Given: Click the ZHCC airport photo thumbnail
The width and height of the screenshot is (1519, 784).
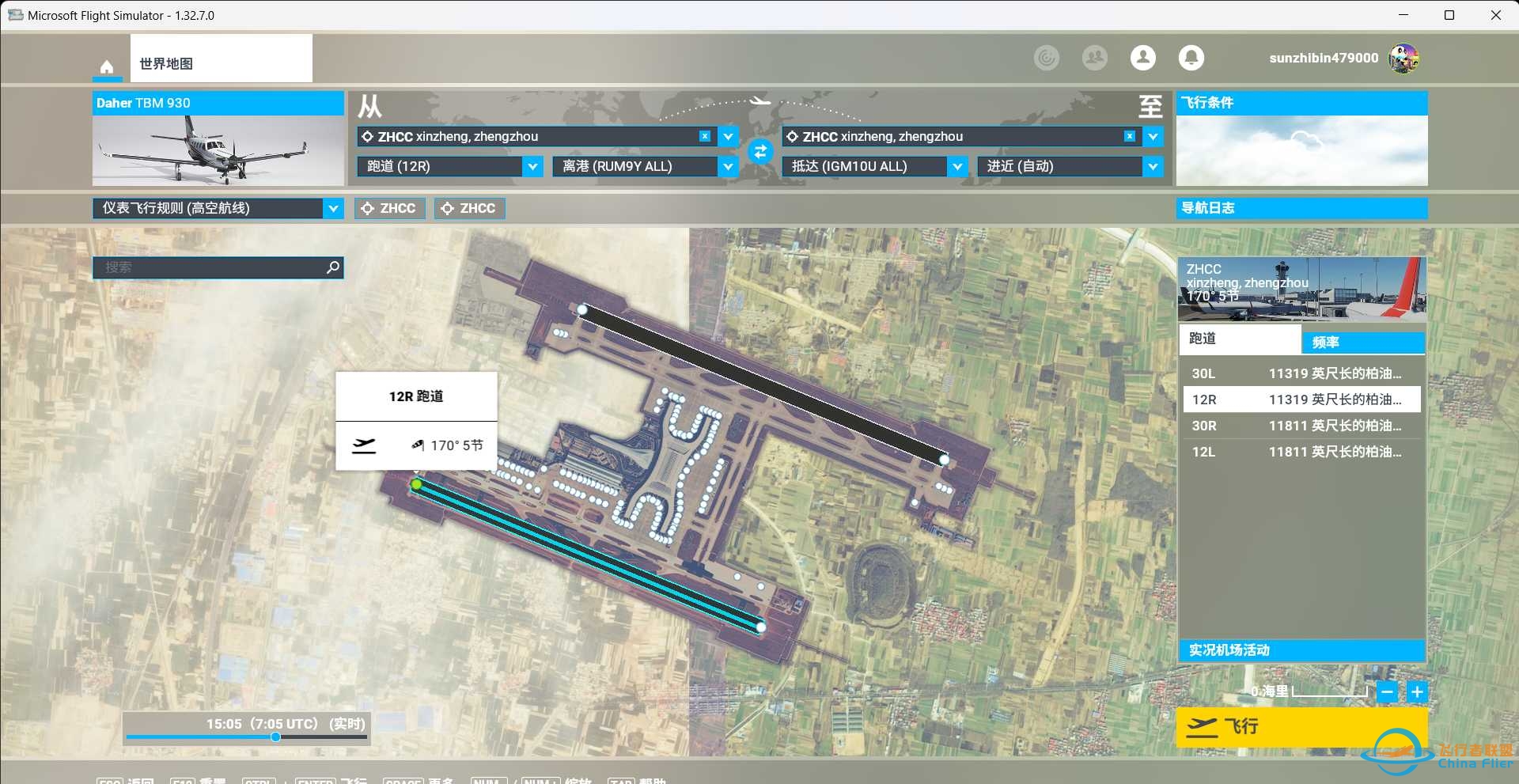Looking at the screenshot, I should [1301, 289].
